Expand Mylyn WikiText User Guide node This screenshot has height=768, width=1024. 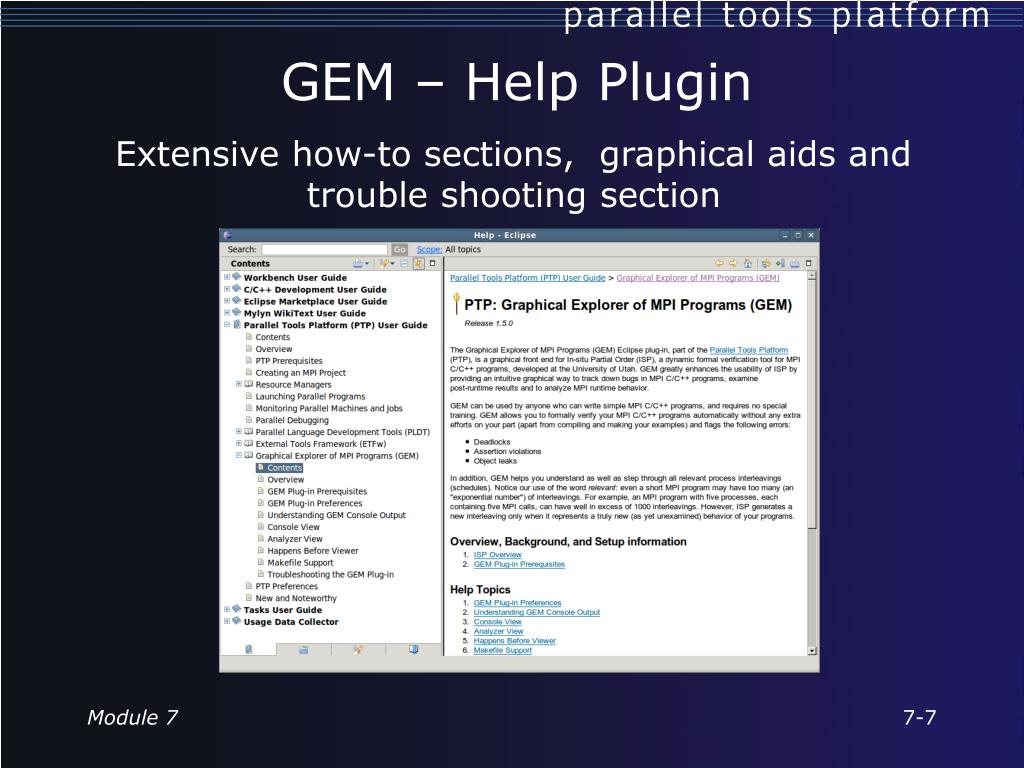coord(227,312)
